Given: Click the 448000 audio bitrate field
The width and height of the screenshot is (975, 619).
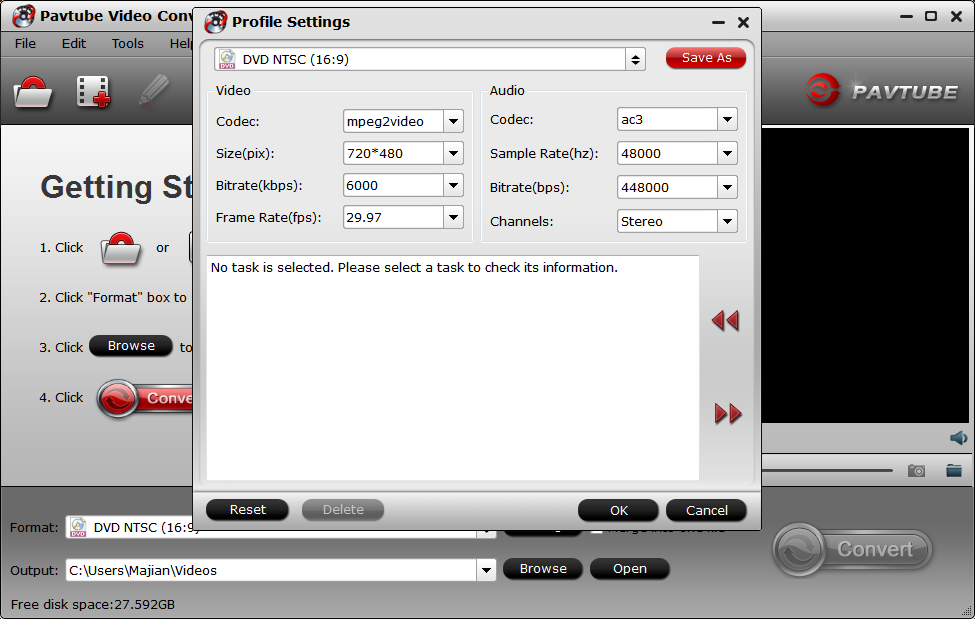Looking at the screenshot, I should [667, 187].
